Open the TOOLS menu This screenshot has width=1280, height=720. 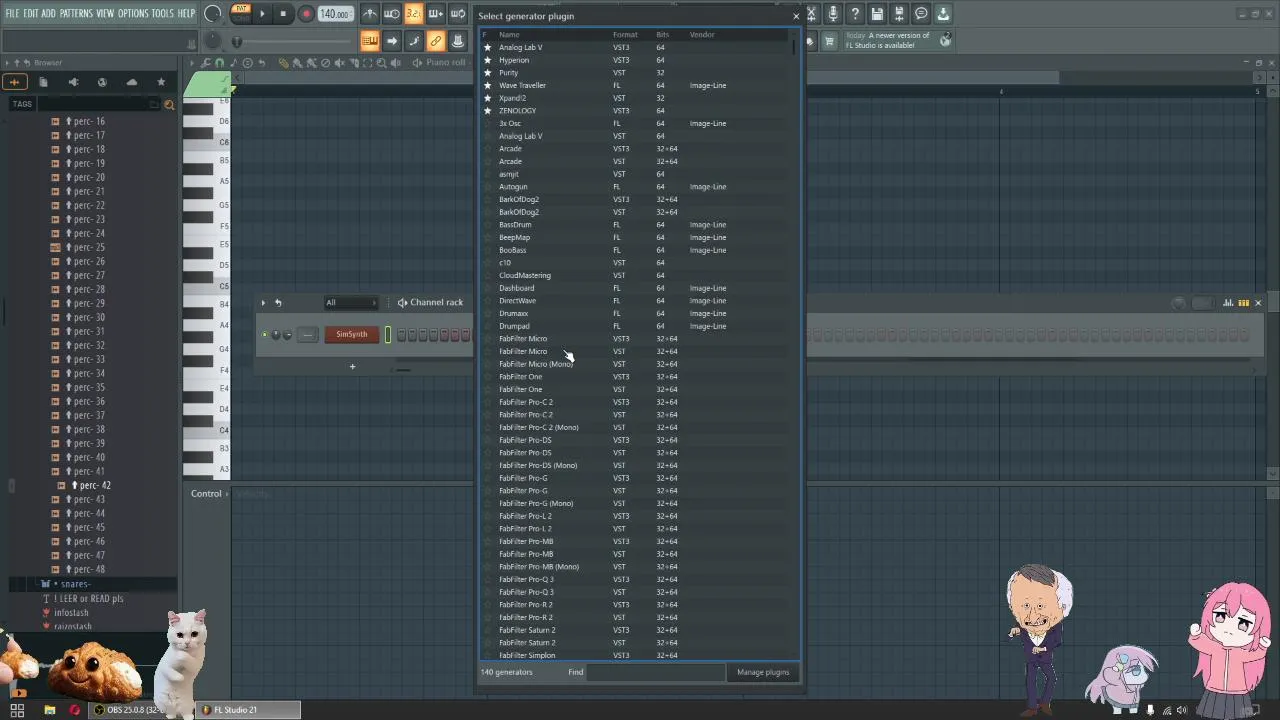162,13
